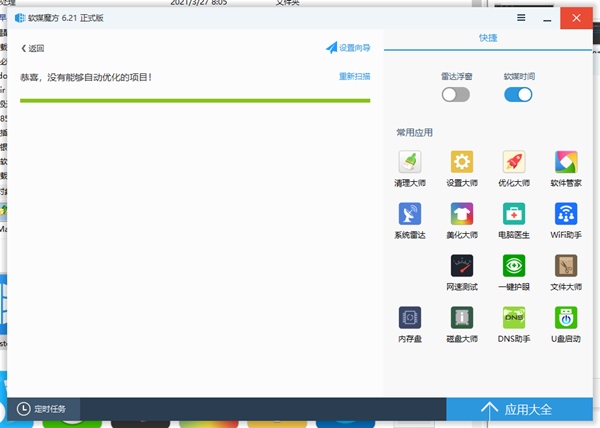Open 软件管家 software manager
The width and height of the screenshot is (600, 428).
[x=566, y=162]
